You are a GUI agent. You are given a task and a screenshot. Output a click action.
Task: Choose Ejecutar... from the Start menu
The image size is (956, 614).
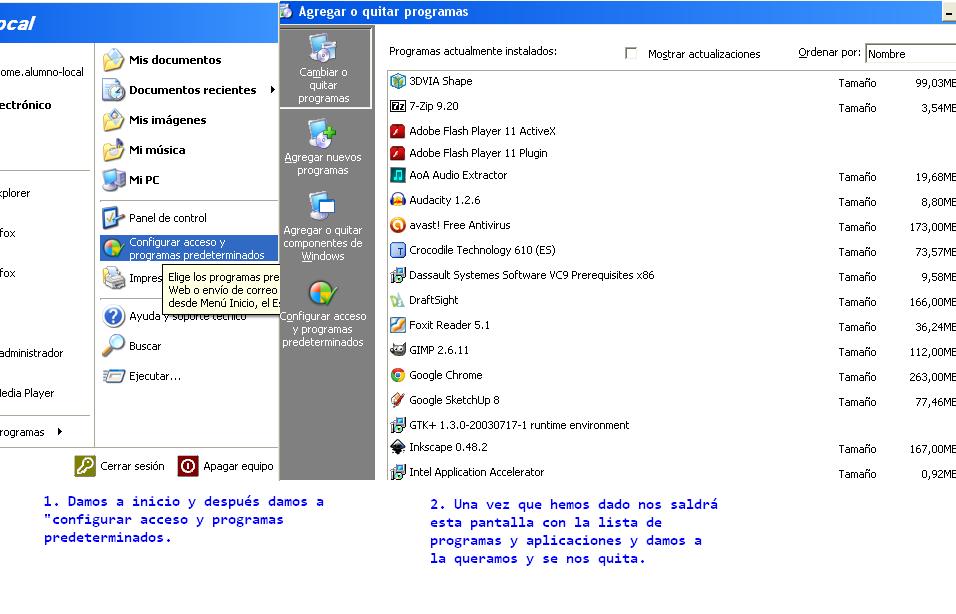coord(155,376)
